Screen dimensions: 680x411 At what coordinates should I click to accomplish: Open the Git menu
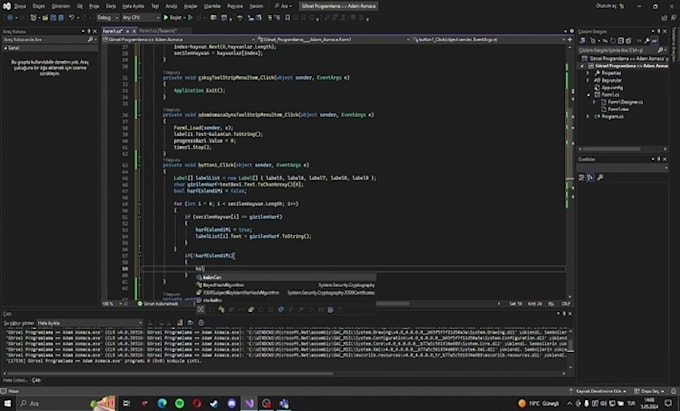(80, 6)
